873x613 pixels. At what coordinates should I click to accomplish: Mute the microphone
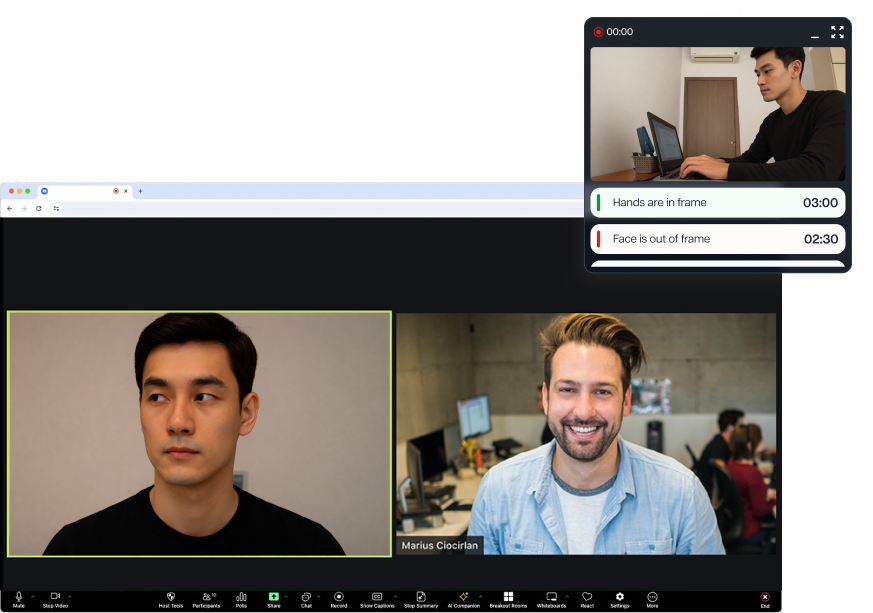(19, 598)
